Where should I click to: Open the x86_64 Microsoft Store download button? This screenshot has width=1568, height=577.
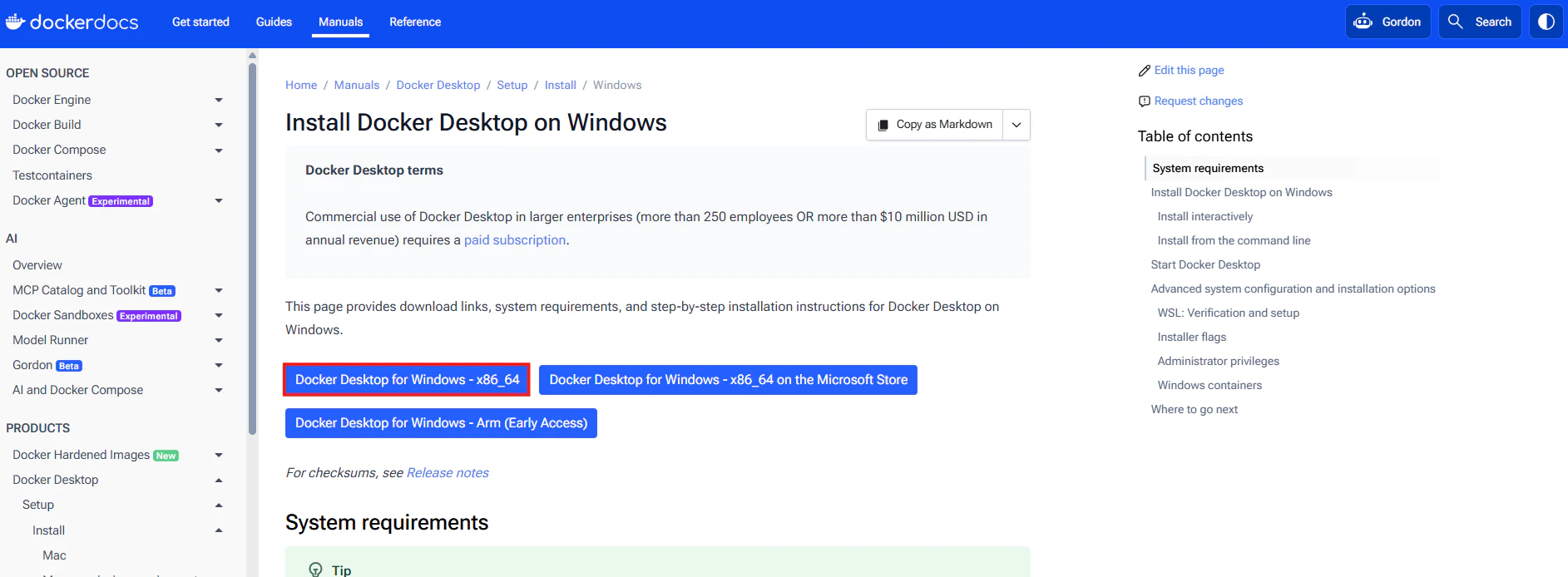click(x=728, y=379)
